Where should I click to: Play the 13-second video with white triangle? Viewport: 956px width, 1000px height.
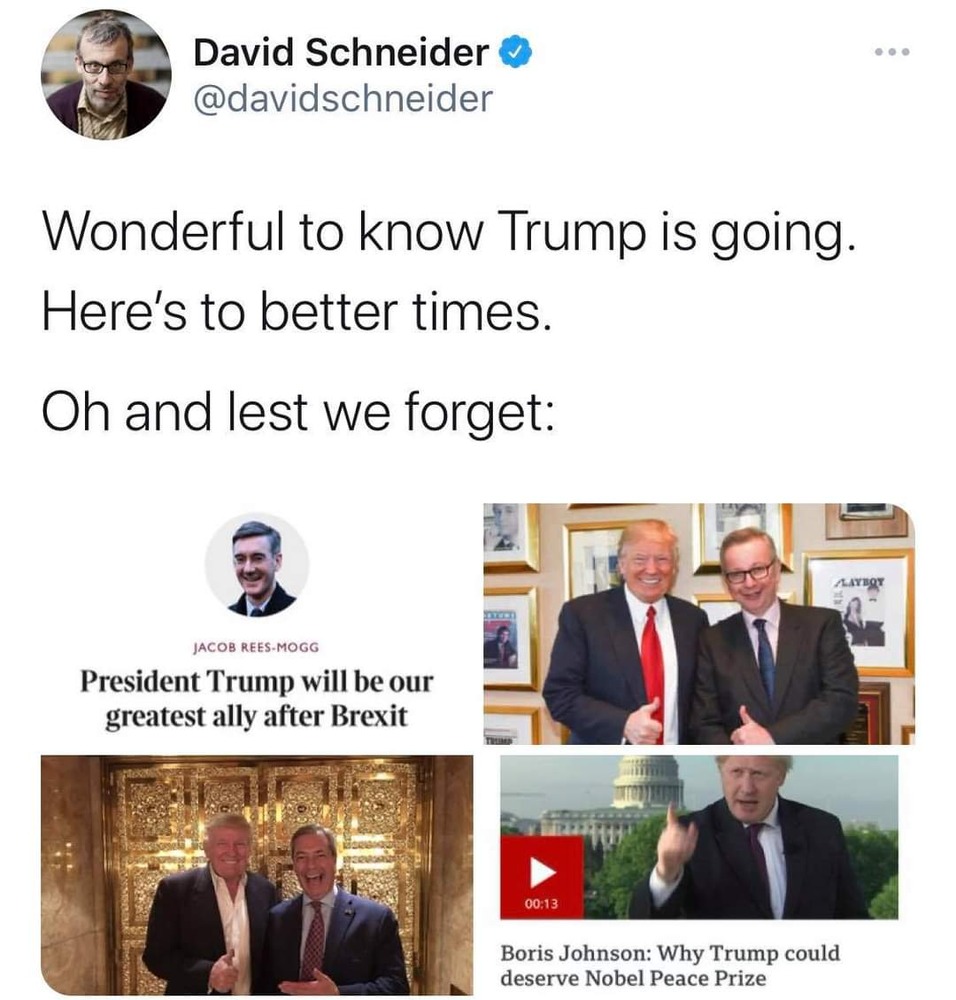542,871
